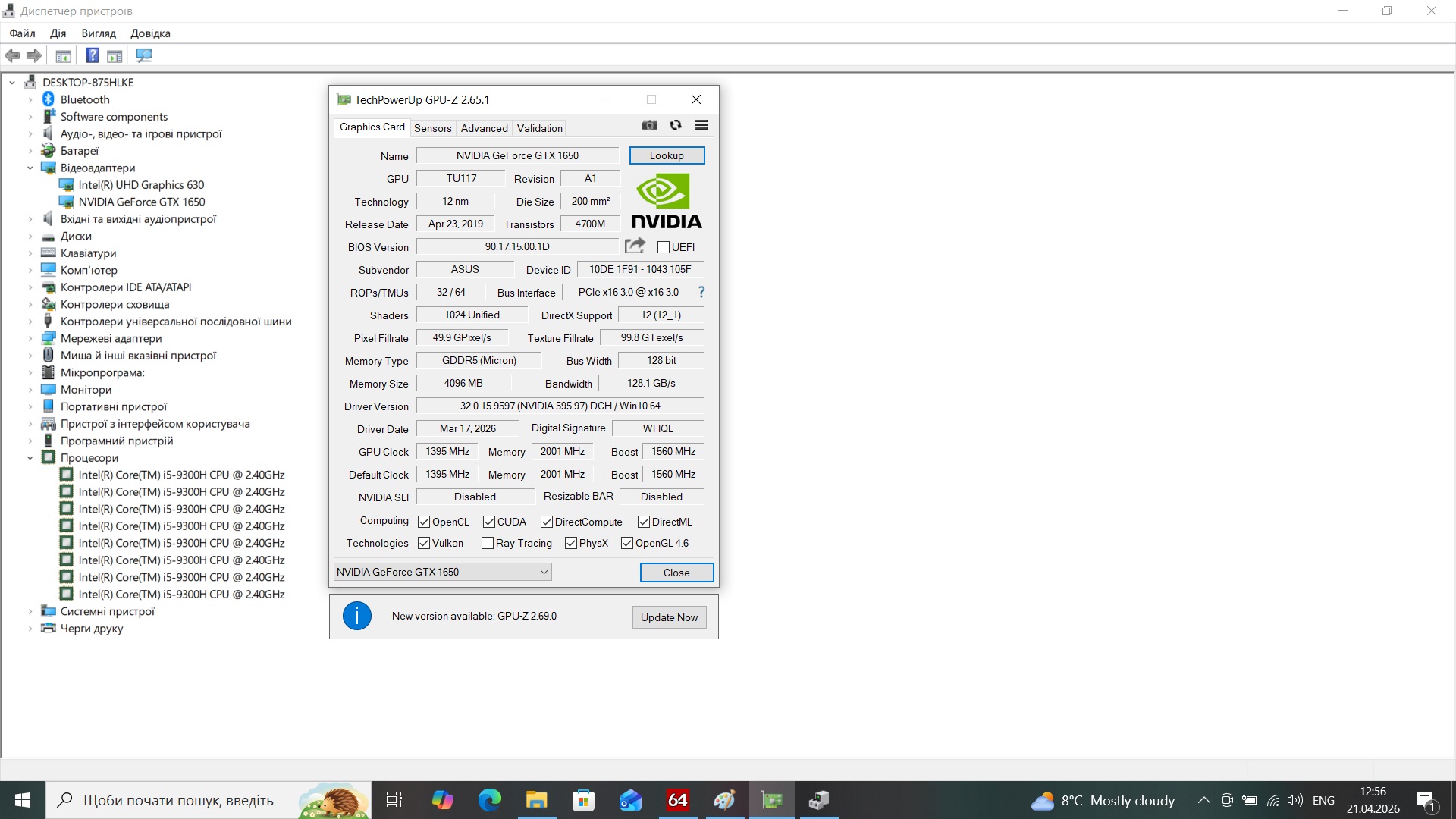Click the GPU-Z screenshot camera icon
The width and height of the screenshot is (1456, 819).
tap(650, 125)
